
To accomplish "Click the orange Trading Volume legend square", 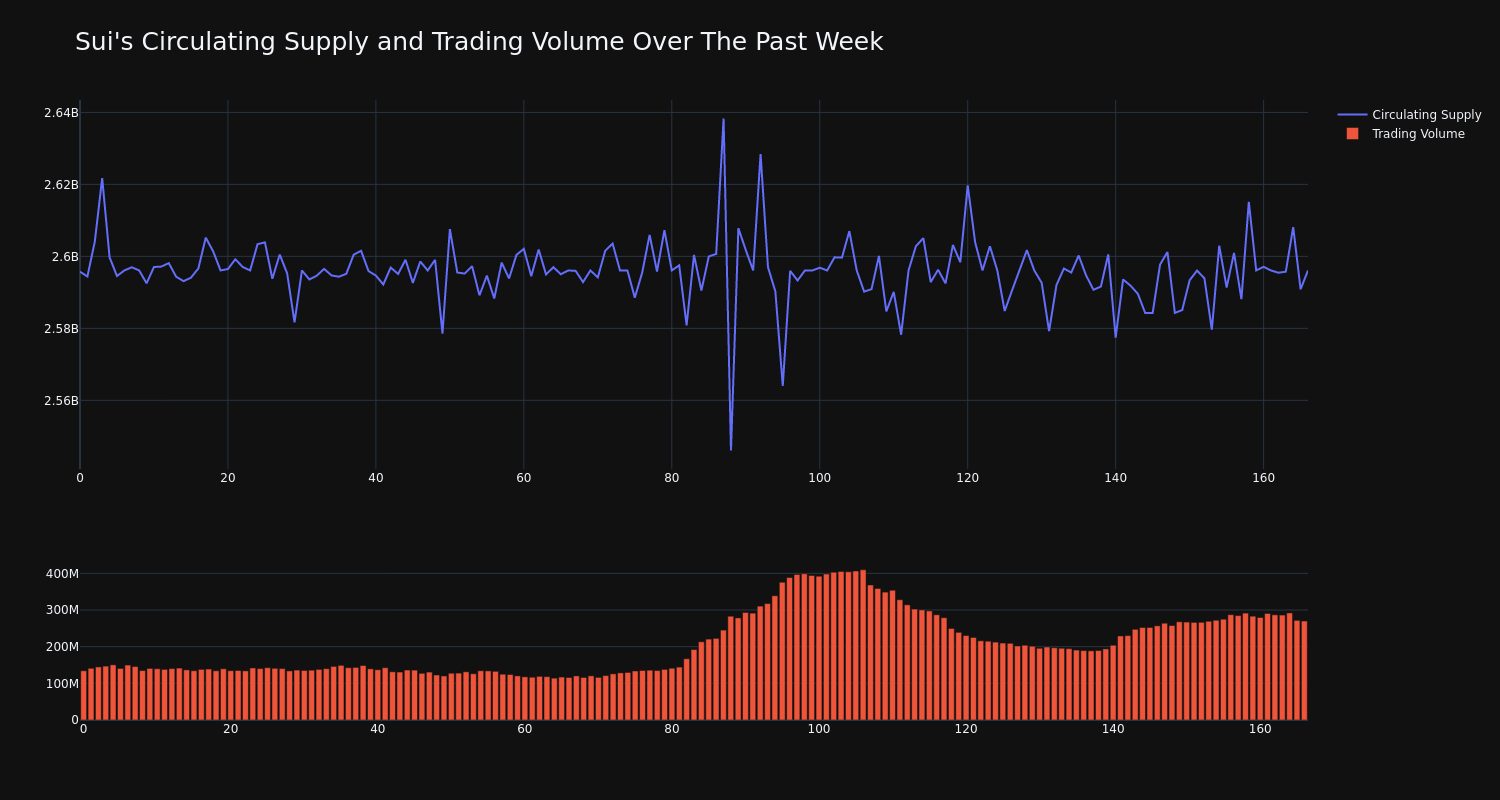I will (x=1352, y=134).
